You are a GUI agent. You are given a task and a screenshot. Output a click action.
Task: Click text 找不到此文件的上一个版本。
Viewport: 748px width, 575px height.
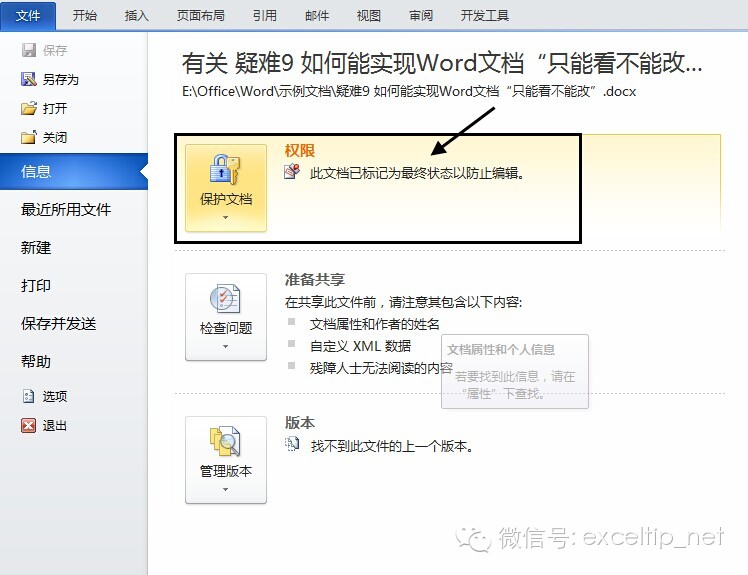pos(392,446)
